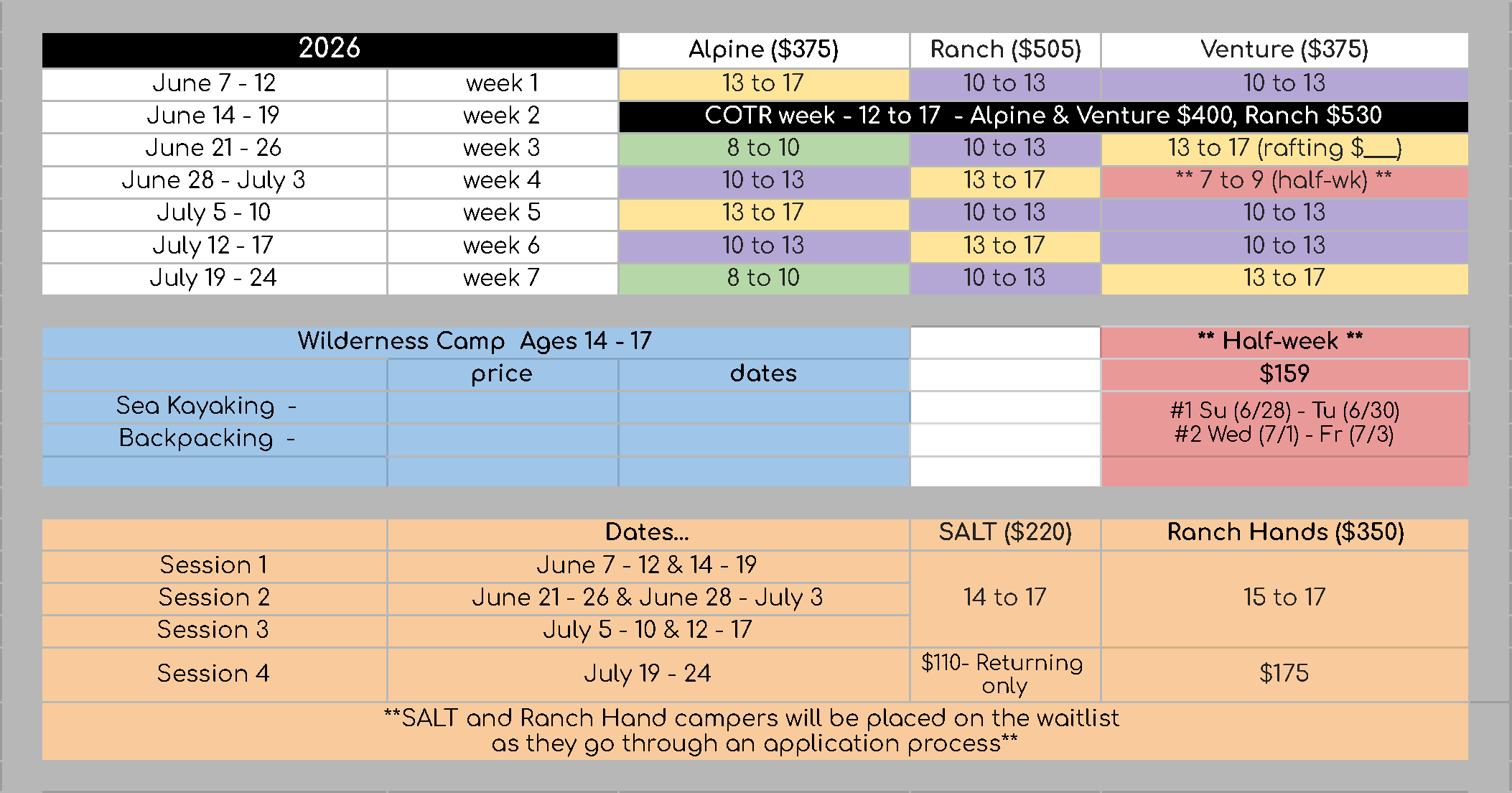Select the "Session 4" label cell
This screenshot has height=793, width=1512.
click(x=214, y=674)
